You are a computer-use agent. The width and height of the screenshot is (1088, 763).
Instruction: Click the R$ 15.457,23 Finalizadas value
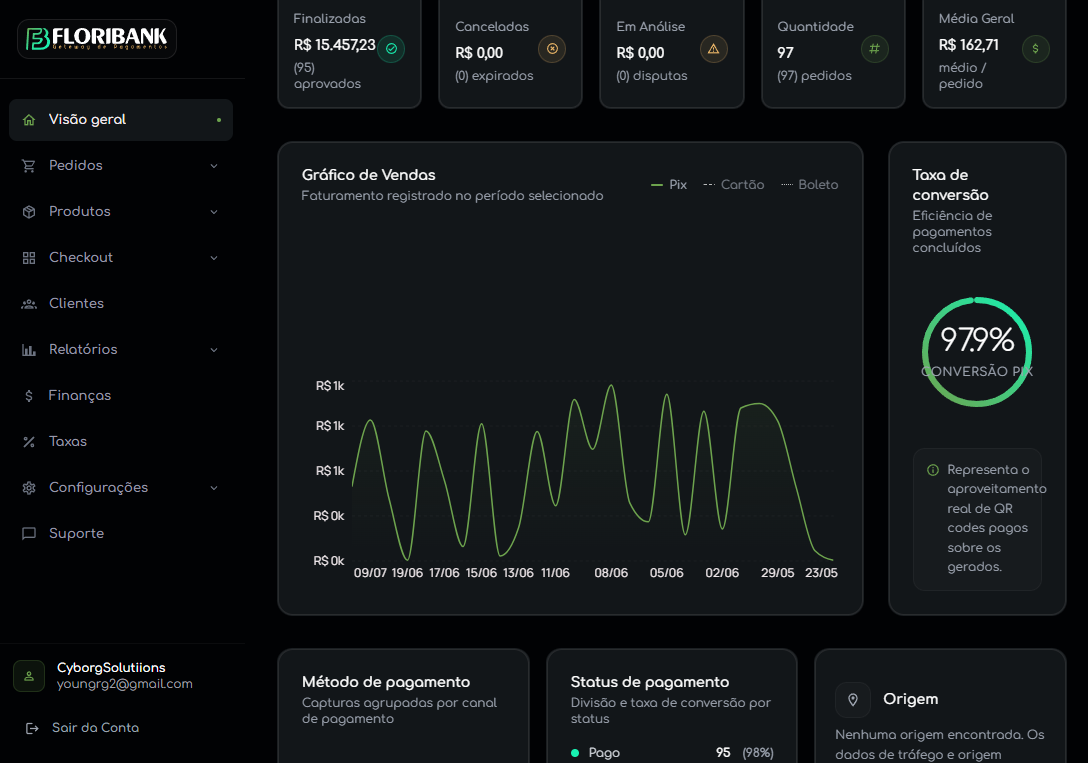point(334,45)
